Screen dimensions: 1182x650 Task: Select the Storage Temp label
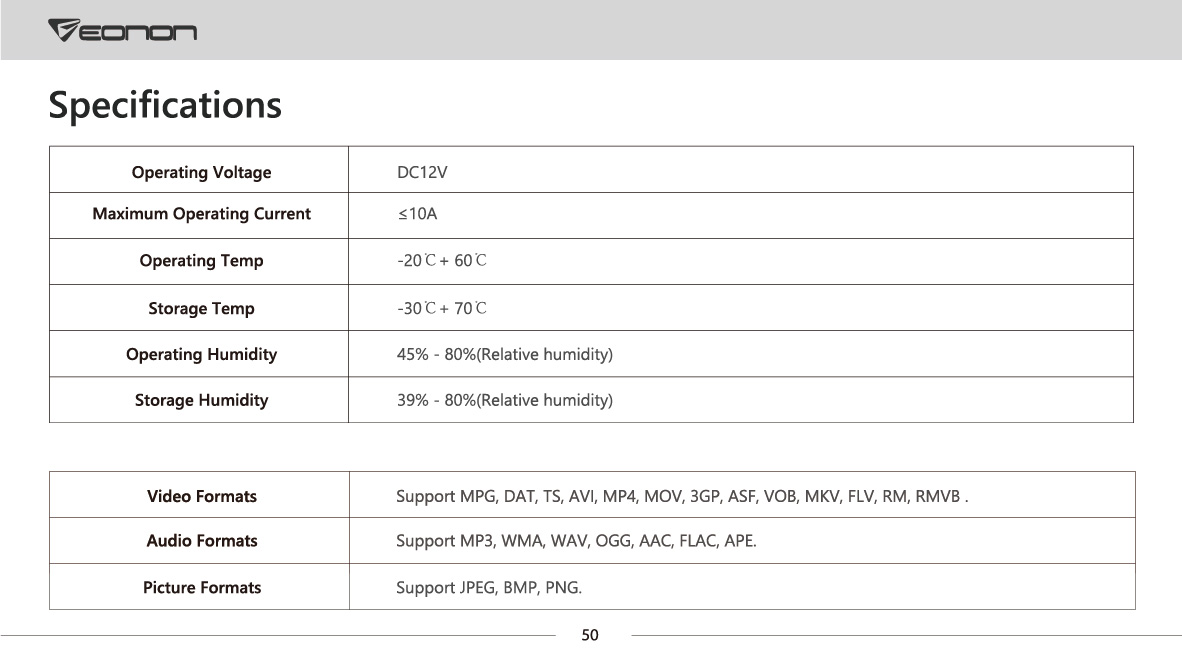pos(201,308)
